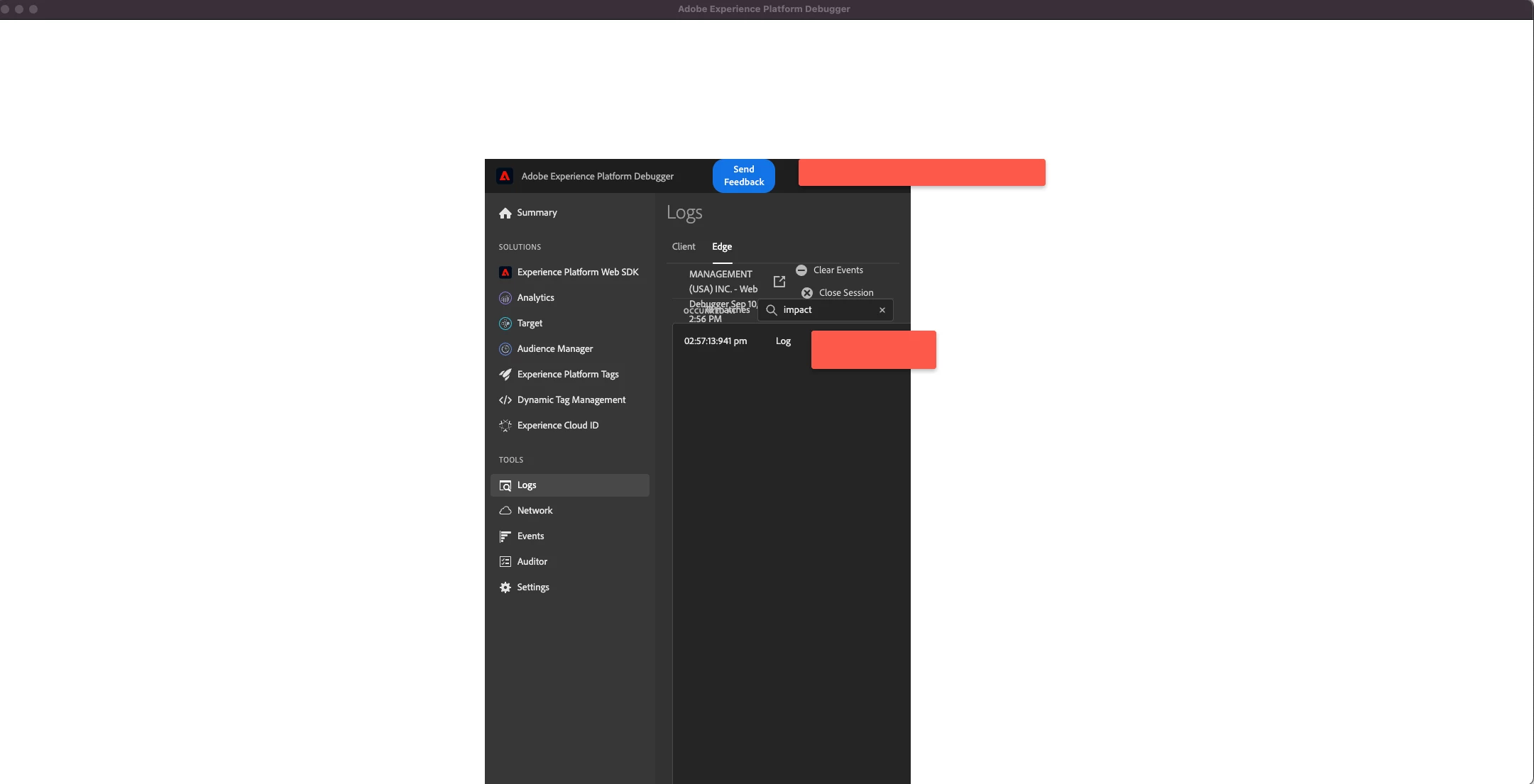Switch to the Client logs tab
Screen dimensions: 1534x784
point(684,247)
